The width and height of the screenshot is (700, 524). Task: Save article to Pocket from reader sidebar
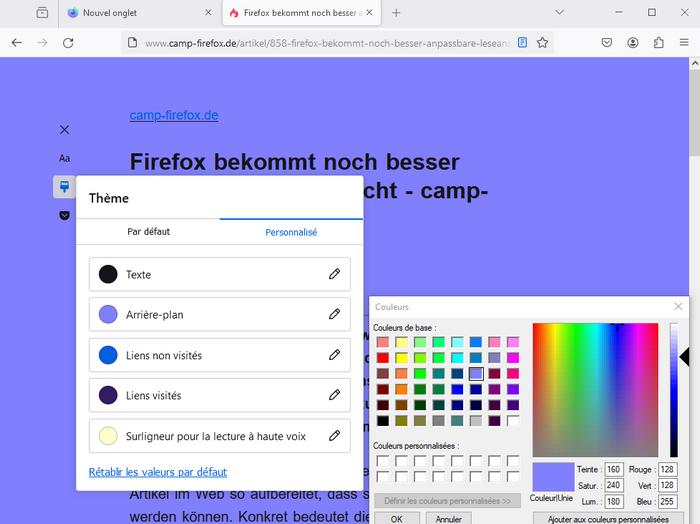pyautogui.click(x=64, y=216)
